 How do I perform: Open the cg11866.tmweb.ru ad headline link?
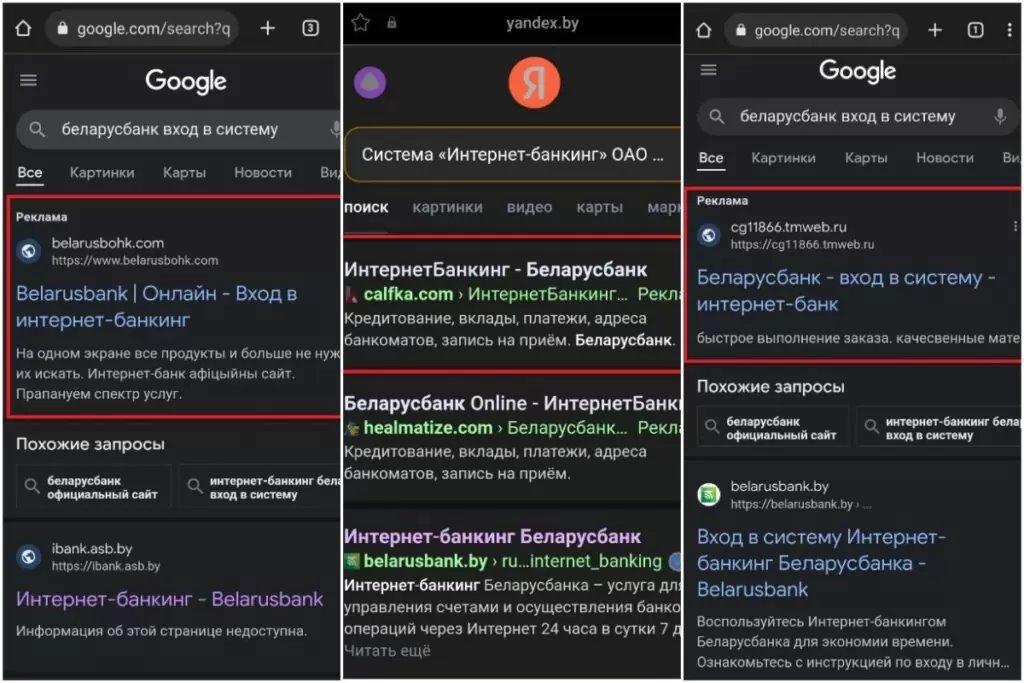tap(845, 291)
